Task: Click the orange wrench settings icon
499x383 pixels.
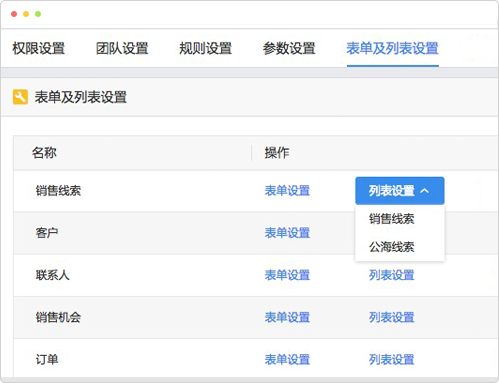Action: [x=20, y=97]
